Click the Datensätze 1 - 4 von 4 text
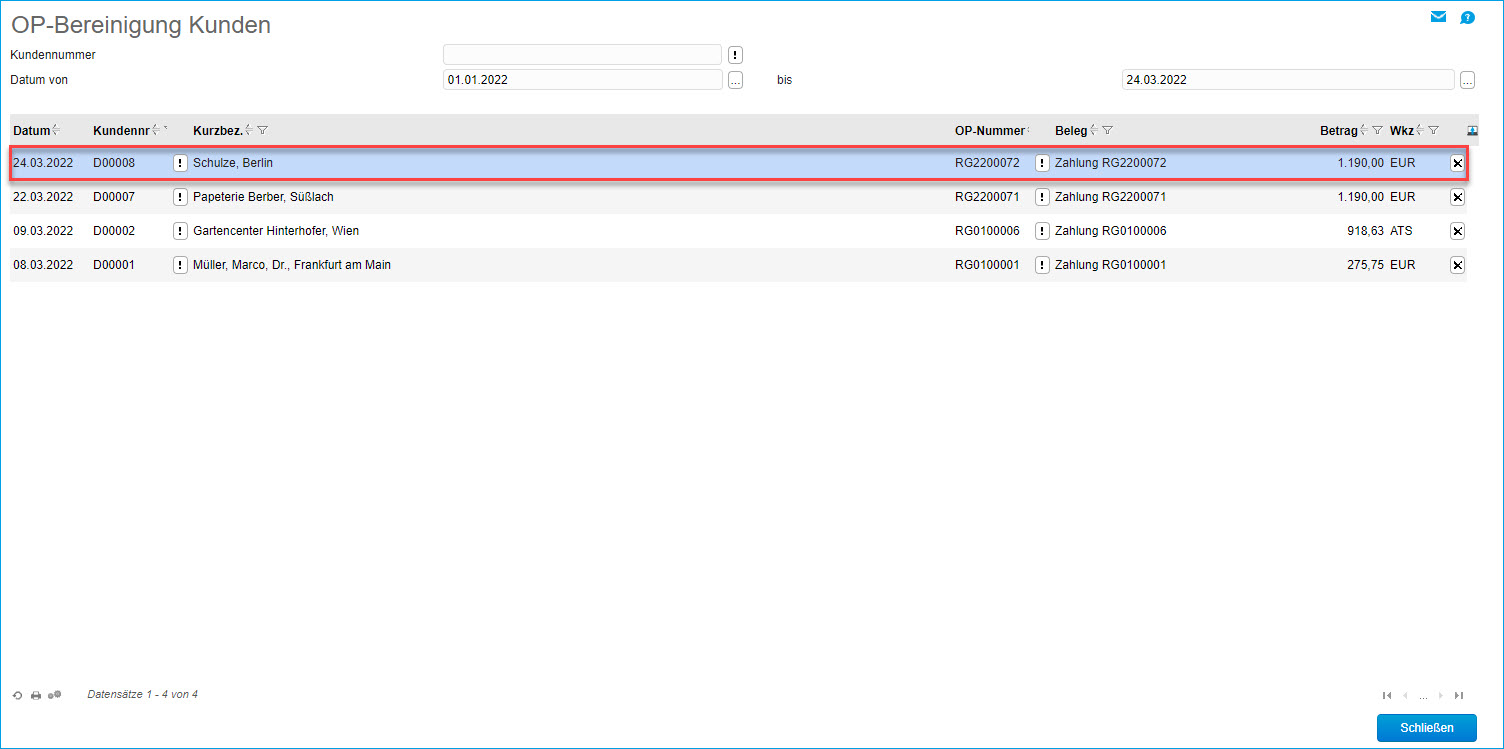 coord(143,694)
